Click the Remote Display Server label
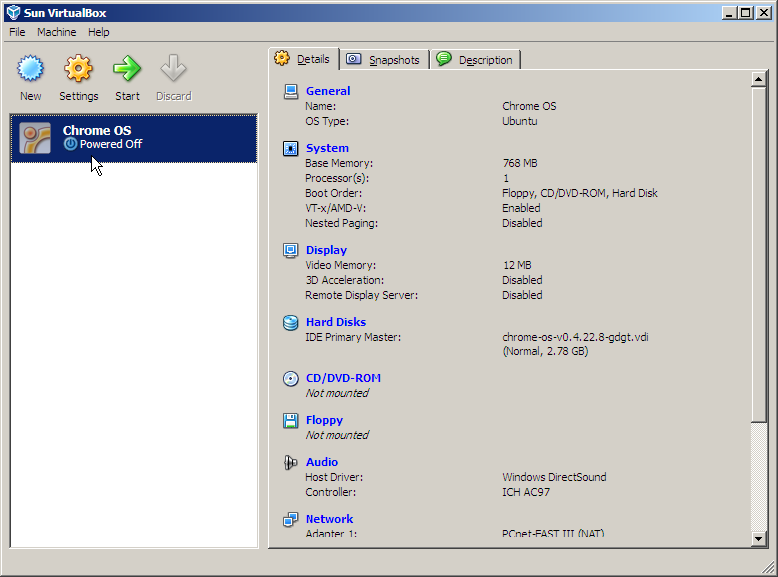778x577 pixels. coord(362,295)
